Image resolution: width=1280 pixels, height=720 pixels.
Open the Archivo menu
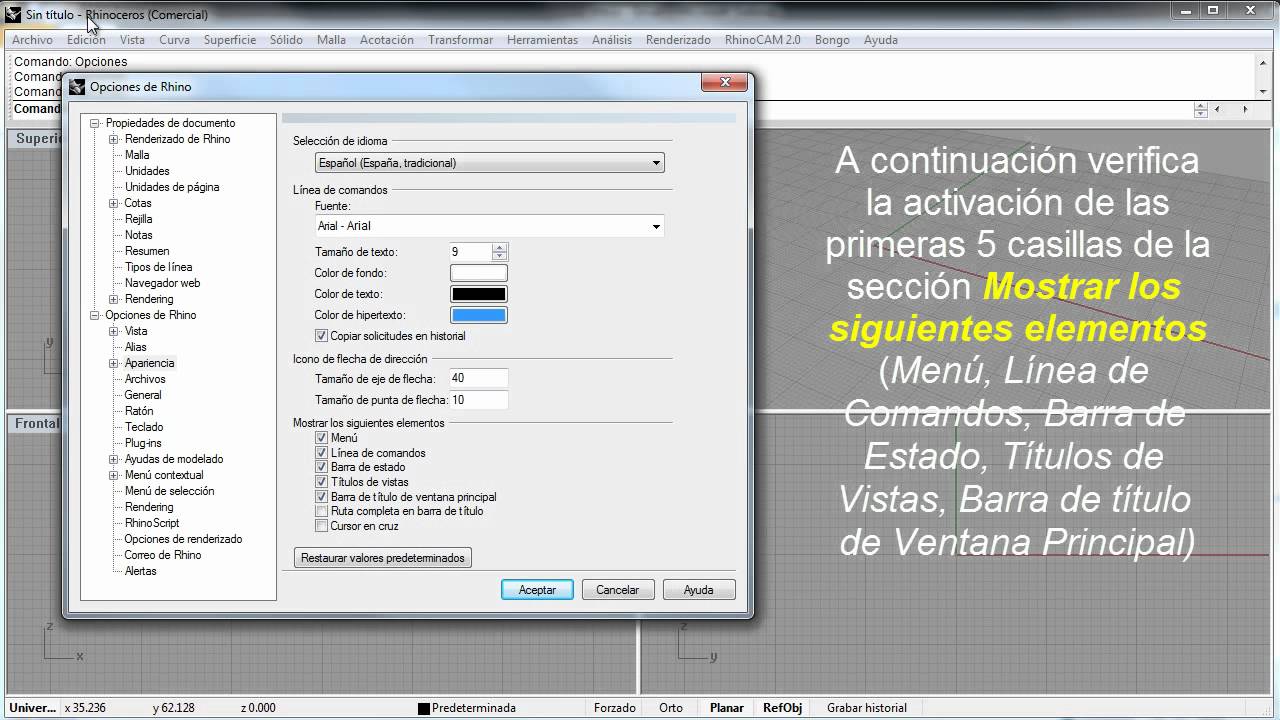click(32, 40)
